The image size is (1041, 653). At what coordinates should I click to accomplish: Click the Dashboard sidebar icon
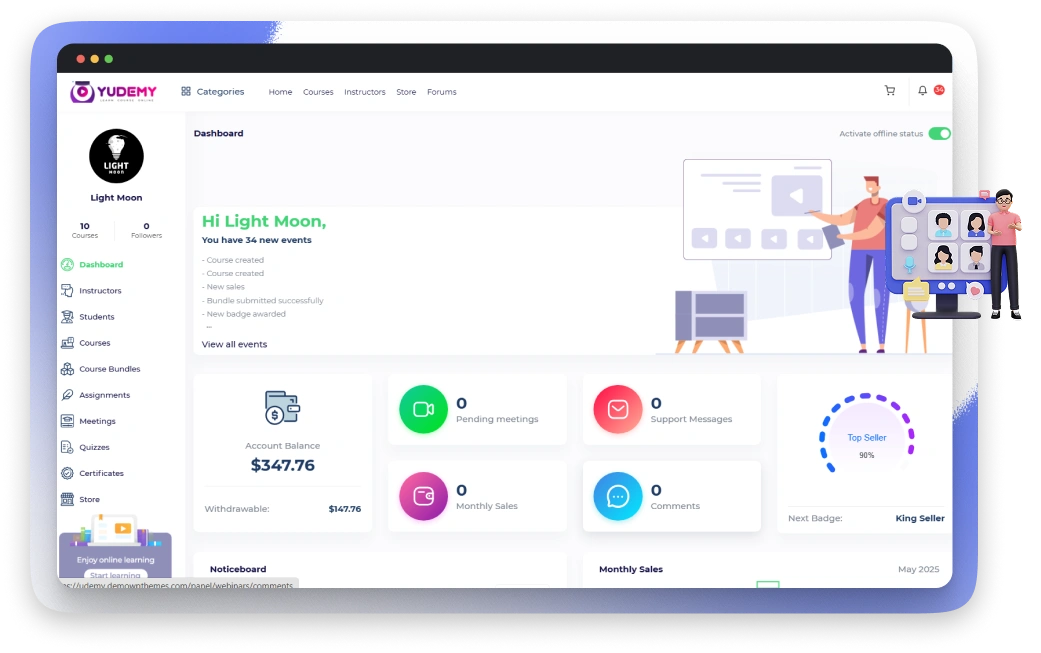[x=67, y=265]
